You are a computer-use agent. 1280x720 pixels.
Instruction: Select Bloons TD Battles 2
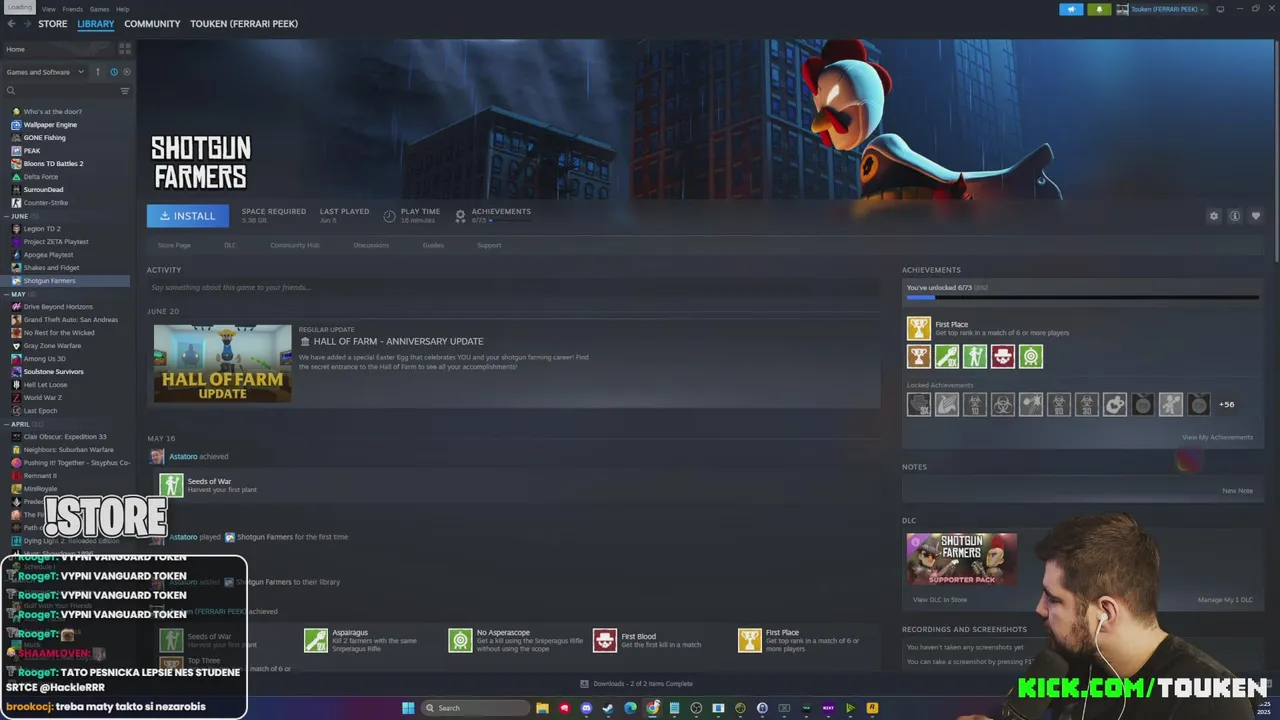(53, 164)
